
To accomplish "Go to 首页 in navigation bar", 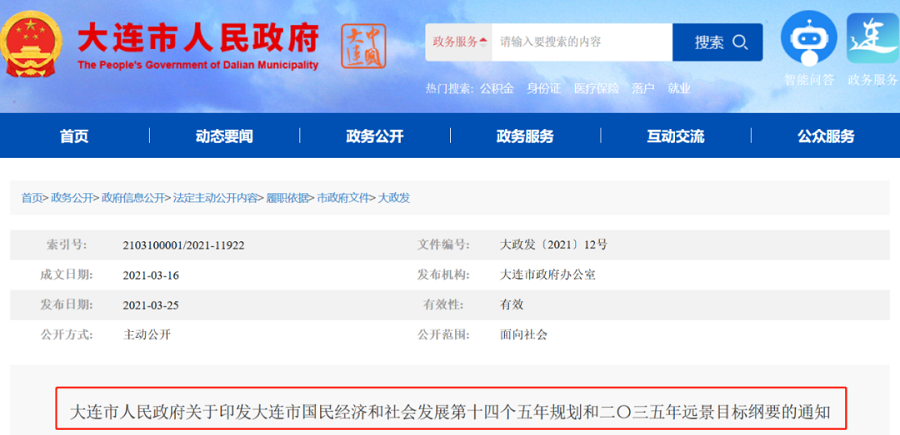I will pyautogui.click(x=74, y=136).
